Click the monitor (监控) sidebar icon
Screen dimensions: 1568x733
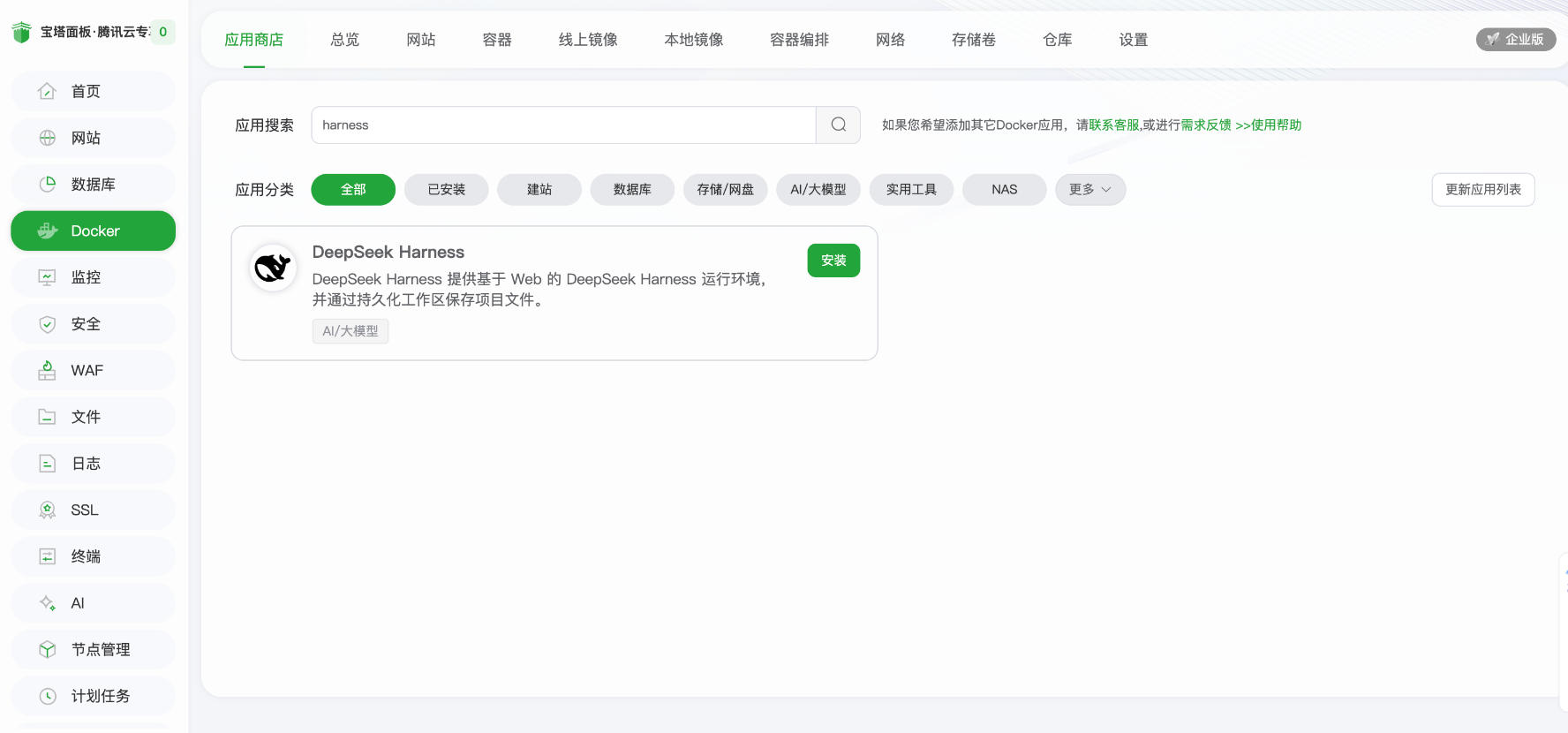click(x=48, y=277)
